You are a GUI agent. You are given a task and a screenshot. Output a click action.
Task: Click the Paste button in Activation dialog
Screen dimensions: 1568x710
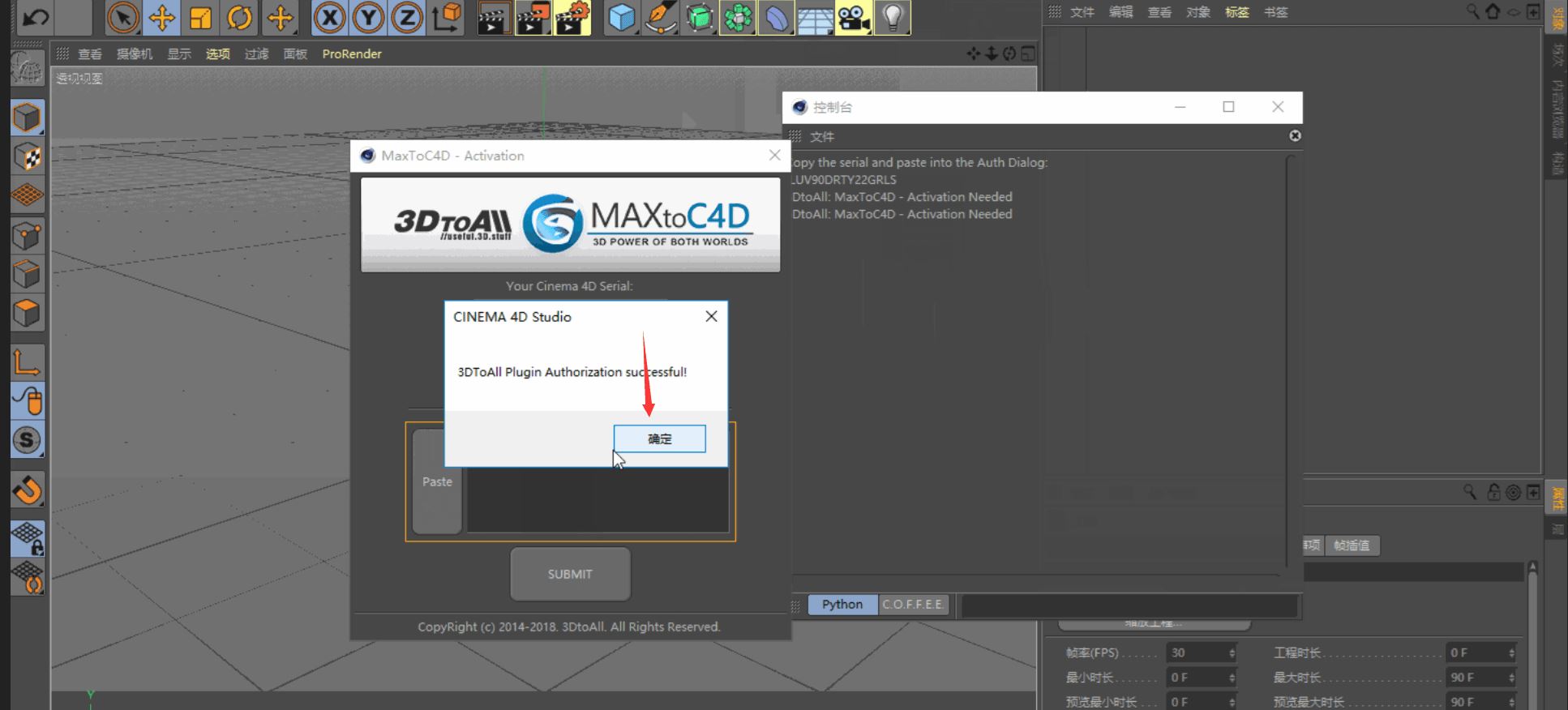pos(437,481)
